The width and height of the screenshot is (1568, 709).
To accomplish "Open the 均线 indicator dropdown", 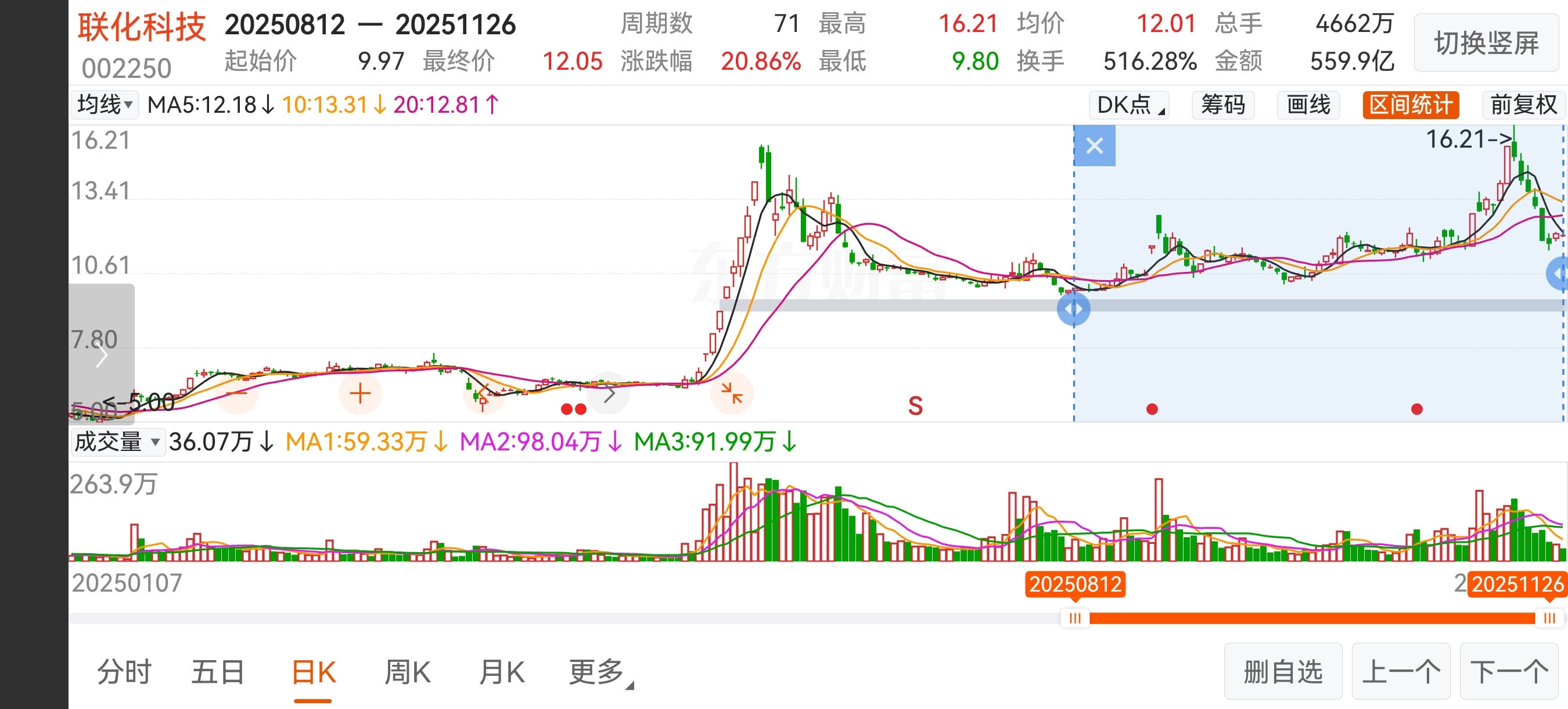I will tap(105, 105).
